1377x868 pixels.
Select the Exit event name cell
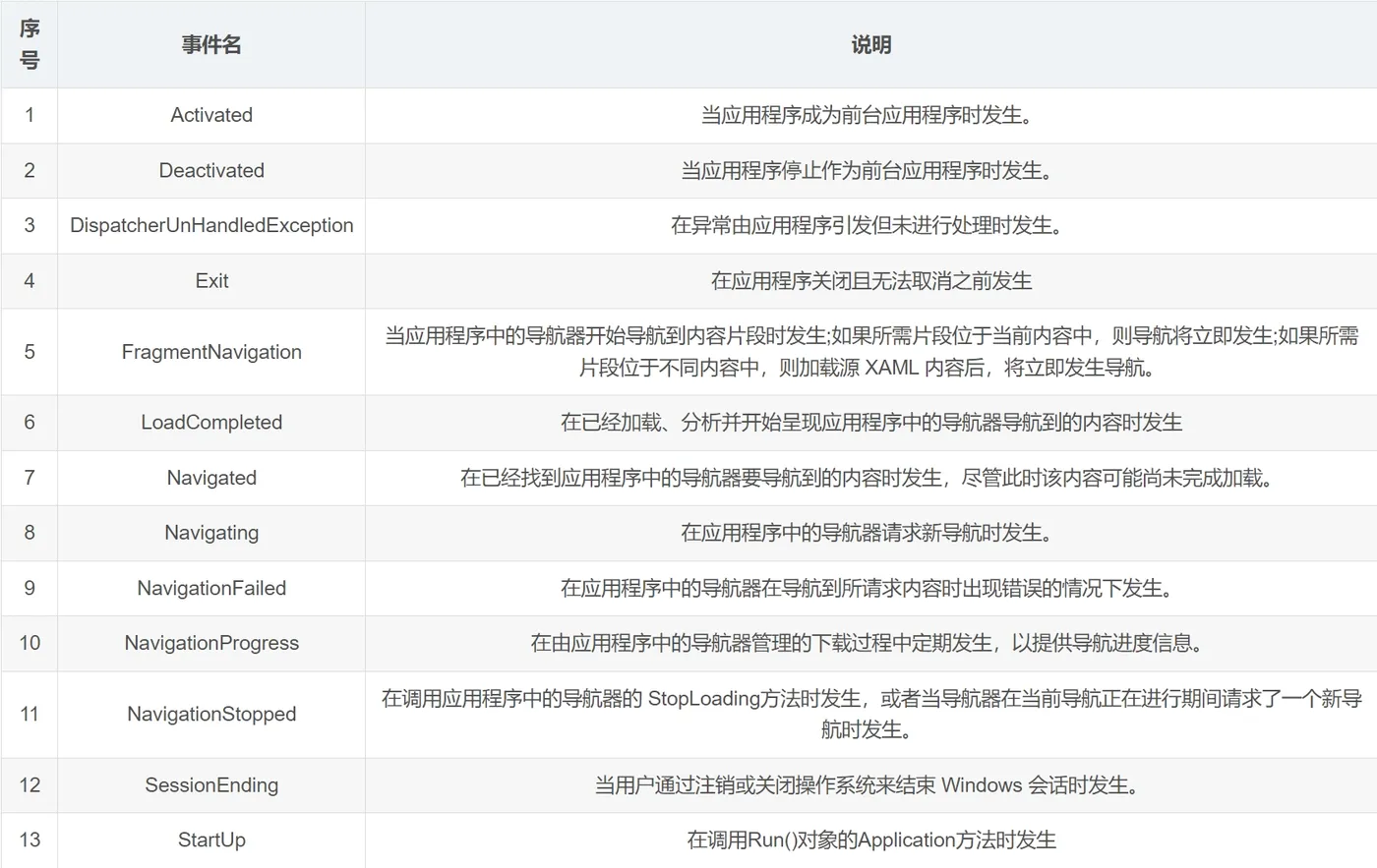(x=211, y=281)
